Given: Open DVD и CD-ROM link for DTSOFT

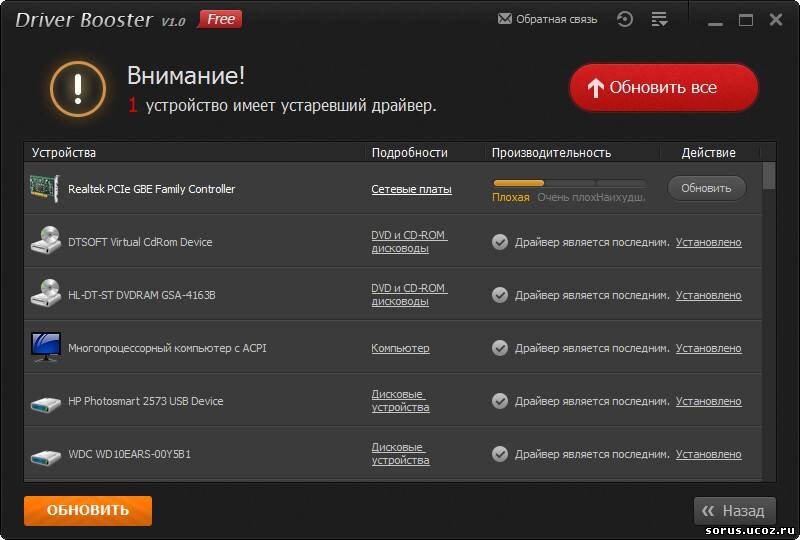Looking at the screenshot, I should pyautogui.click(x=409, y=242).
